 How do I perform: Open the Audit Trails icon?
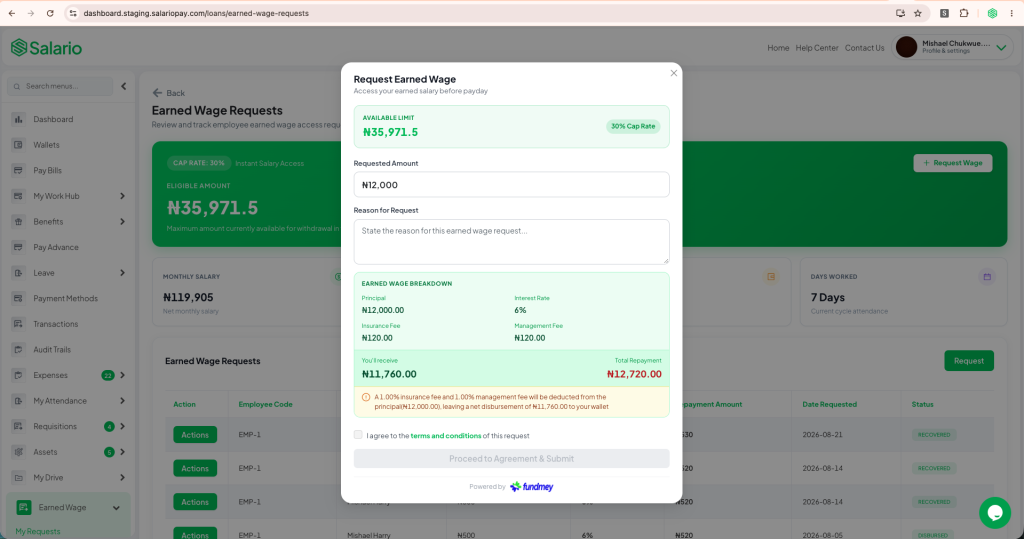point(18,350)
